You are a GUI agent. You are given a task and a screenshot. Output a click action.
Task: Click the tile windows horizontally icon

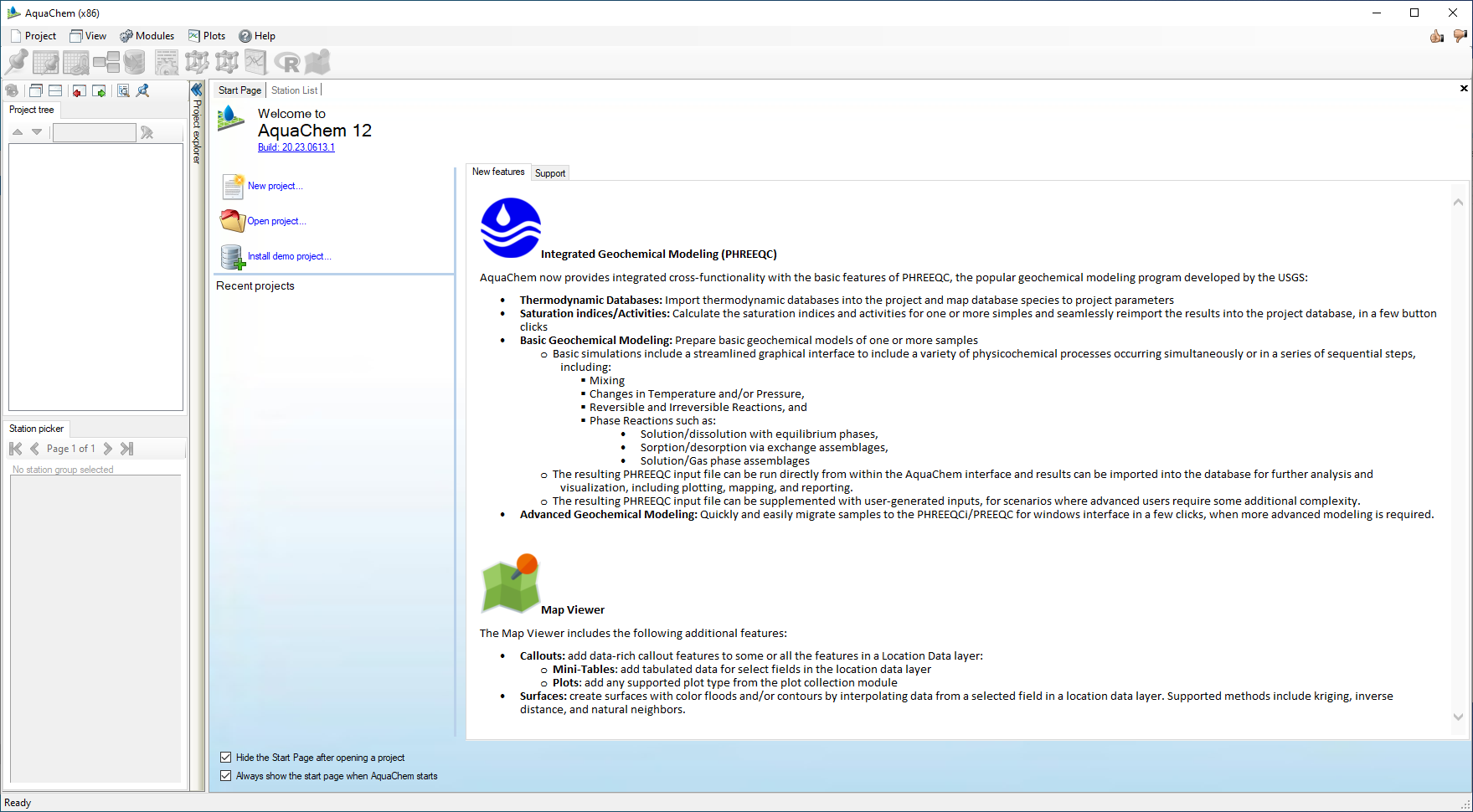point(55,90)
